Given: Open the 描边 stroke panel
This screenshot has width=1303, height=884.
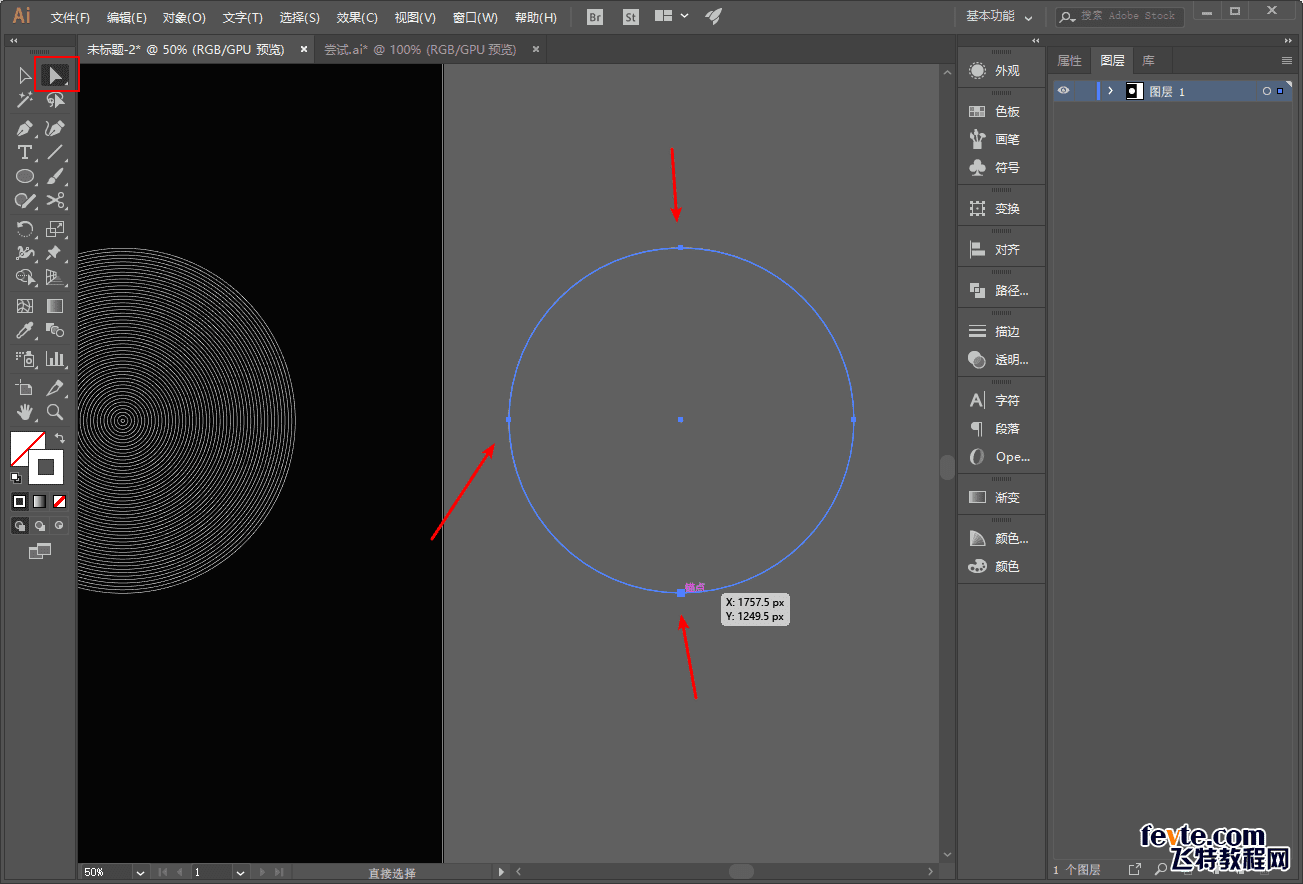Looking at the screenshot, I should point(1001,331).
